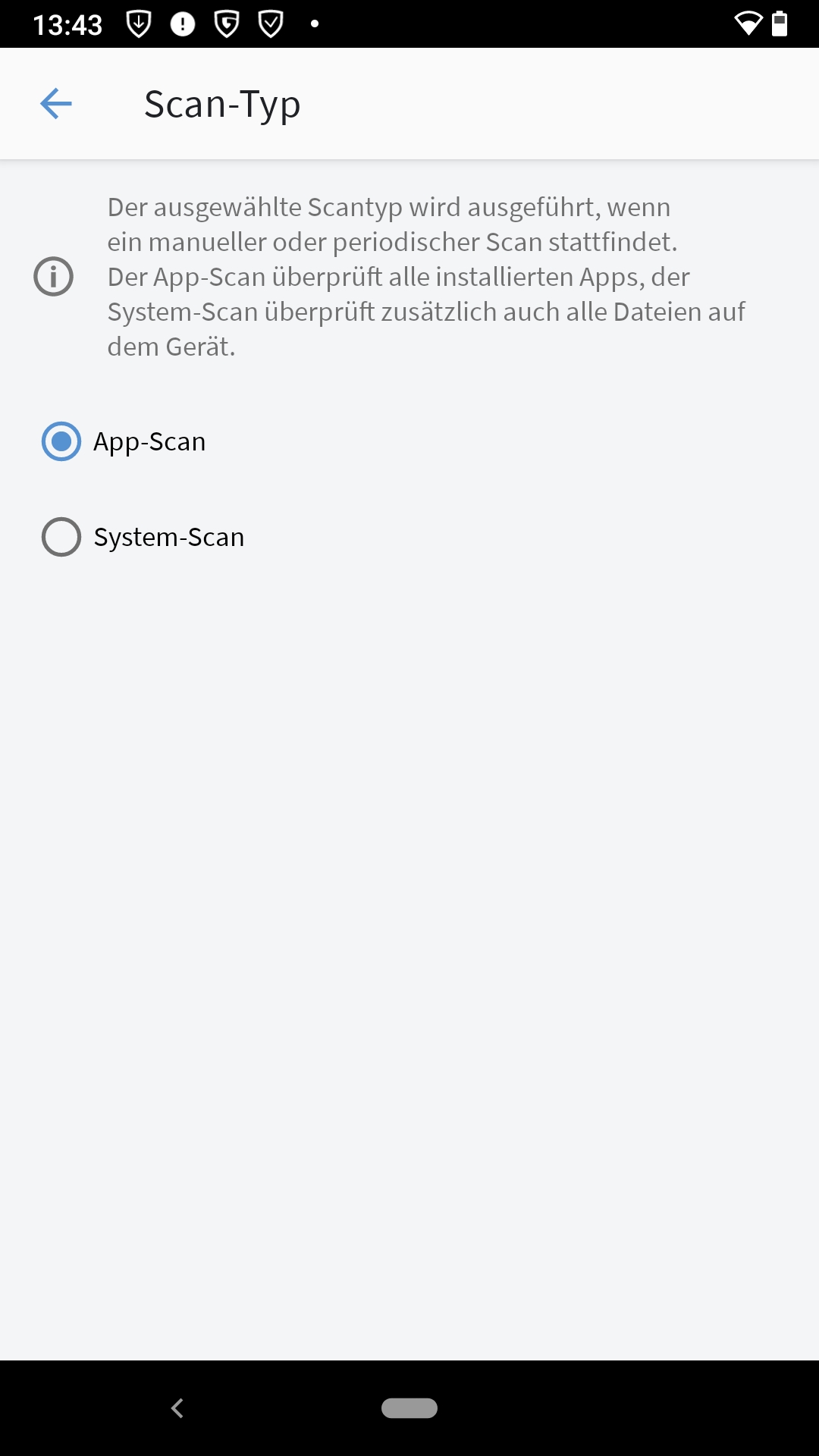Tap the Wi-Fi signal icon
Screen dimensions: 819x1456
748,24
